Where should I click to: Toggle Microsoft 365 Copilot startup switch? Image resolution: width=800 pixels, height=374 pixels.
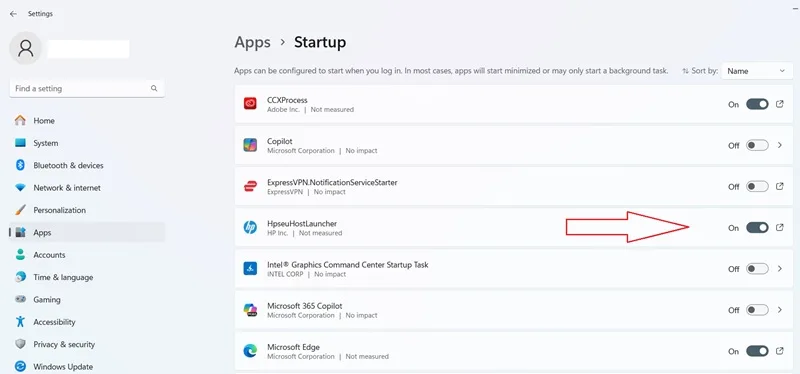[757, 310]
